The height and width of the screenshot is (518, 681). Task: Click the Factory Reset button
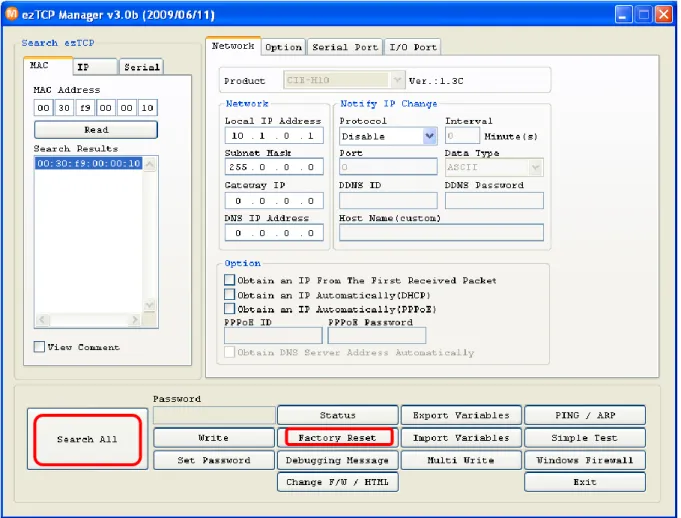[337, 438]
